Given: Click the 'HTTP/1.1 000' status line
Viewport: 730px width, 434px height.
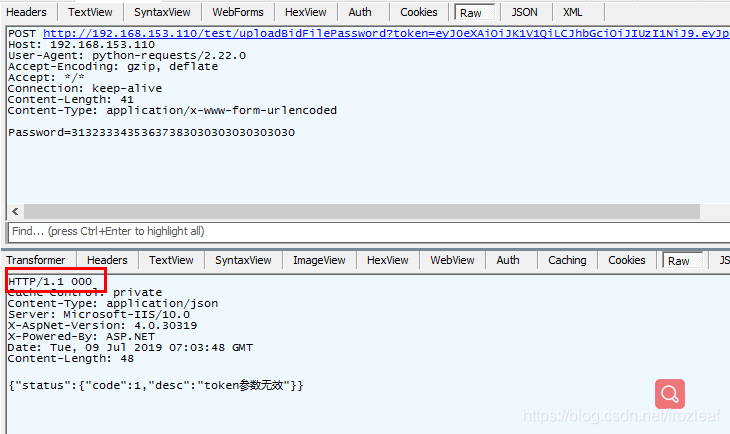Looking at the screenshot, I should click(x=50, y=282).
